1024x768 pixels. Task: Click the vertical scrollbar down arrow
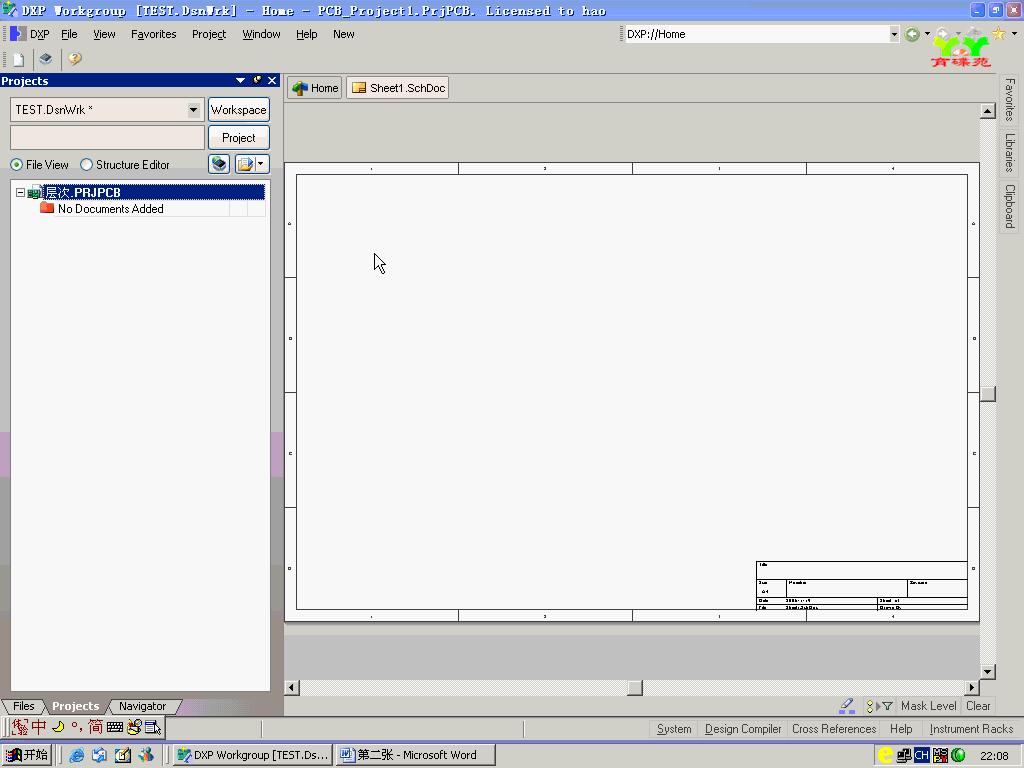[x=987, y=671]
